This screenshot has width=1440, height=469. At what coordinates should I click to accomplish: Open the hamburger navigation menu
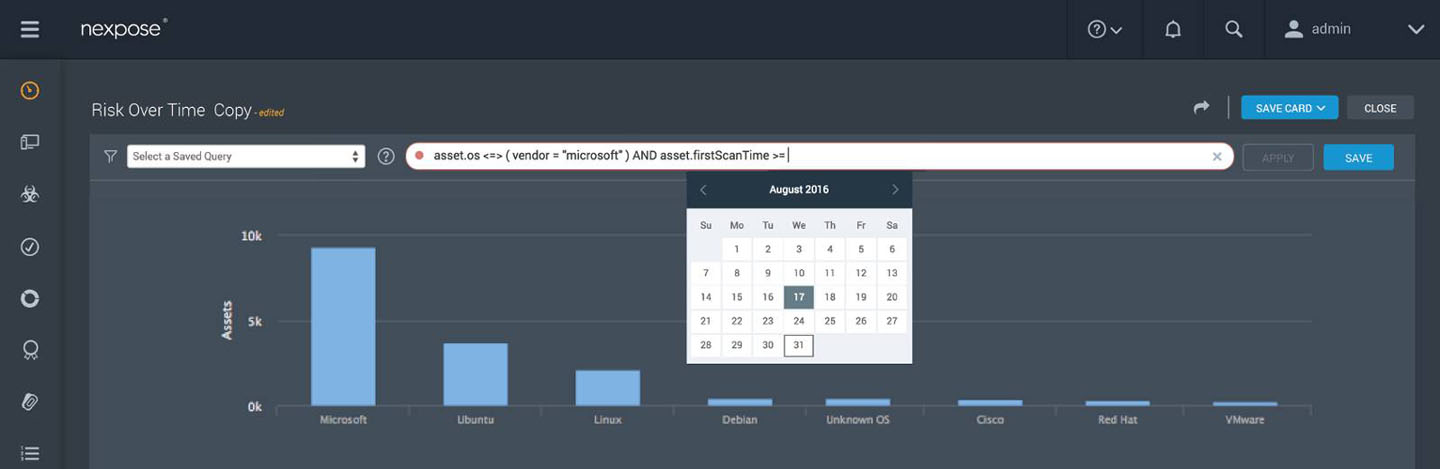click(30, 29)
